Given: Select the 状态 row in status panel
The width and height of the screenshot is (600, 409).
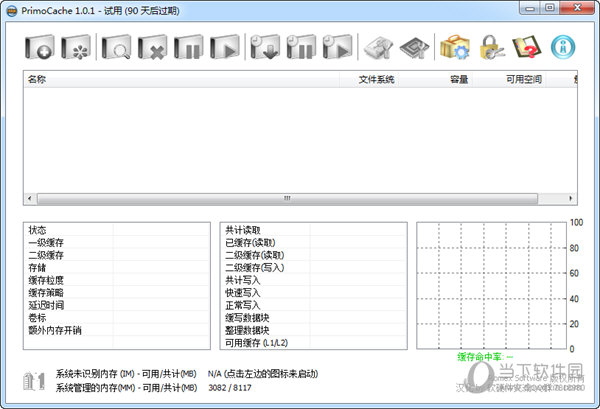Looking at the screenshot, I should coord(117,230).
